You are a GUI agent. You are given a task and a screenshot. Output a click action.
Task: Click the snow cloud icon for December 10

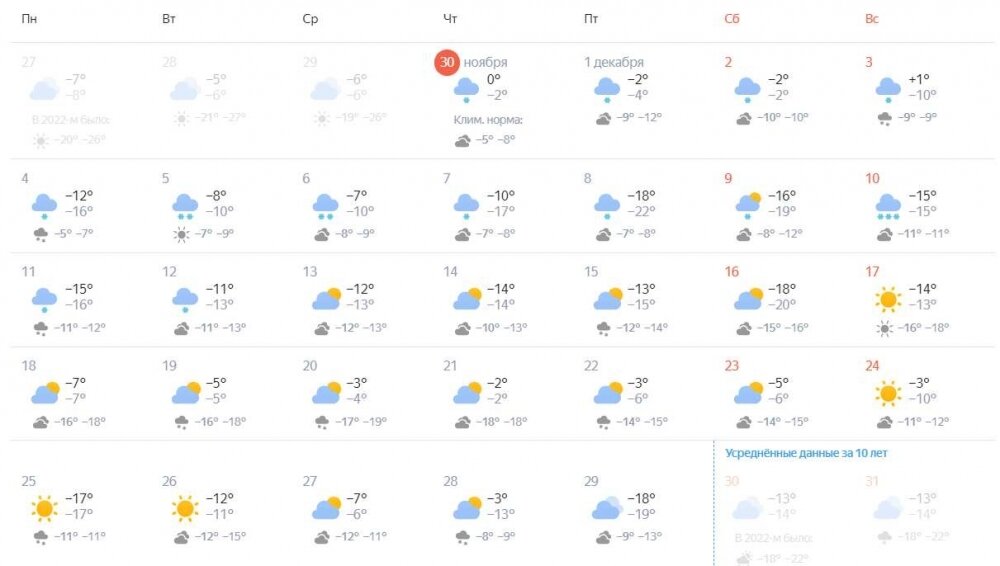tap(888, 207)
